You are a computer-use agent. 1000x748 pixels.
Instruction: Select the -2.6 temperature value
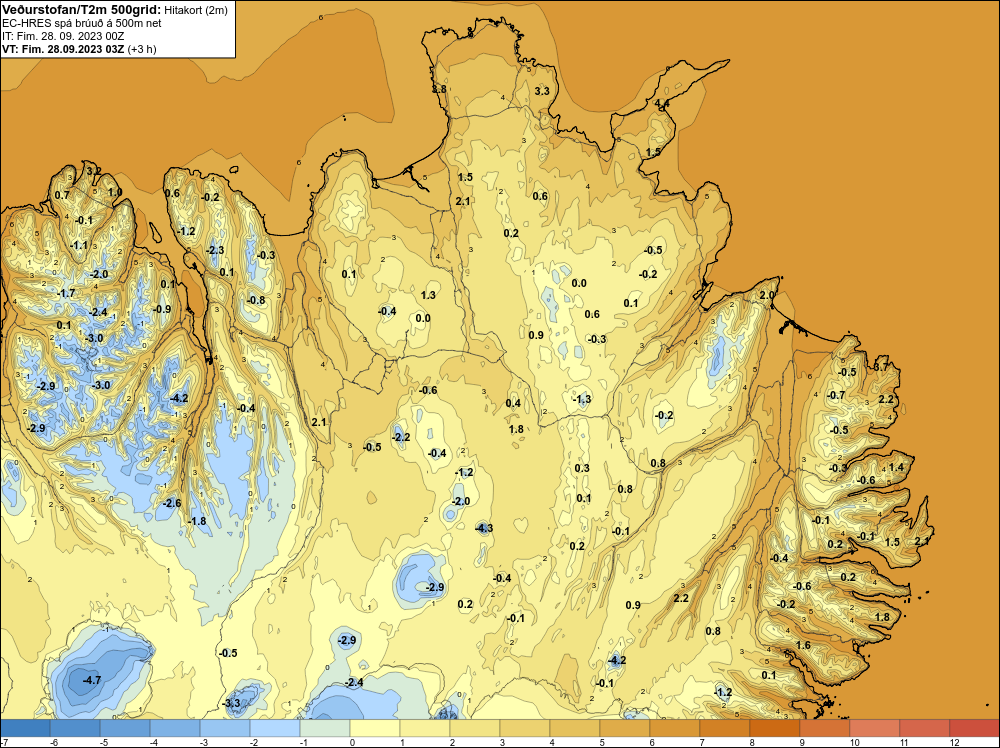point(172,503)
